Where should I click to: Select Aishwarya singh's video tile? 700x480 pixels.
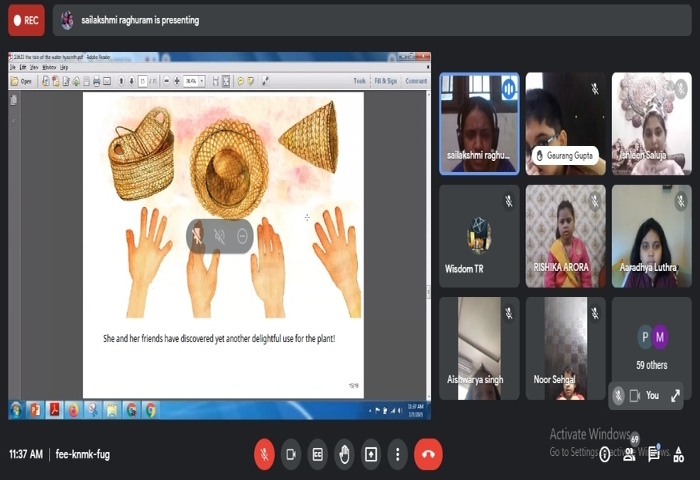[x=479, y=348]
